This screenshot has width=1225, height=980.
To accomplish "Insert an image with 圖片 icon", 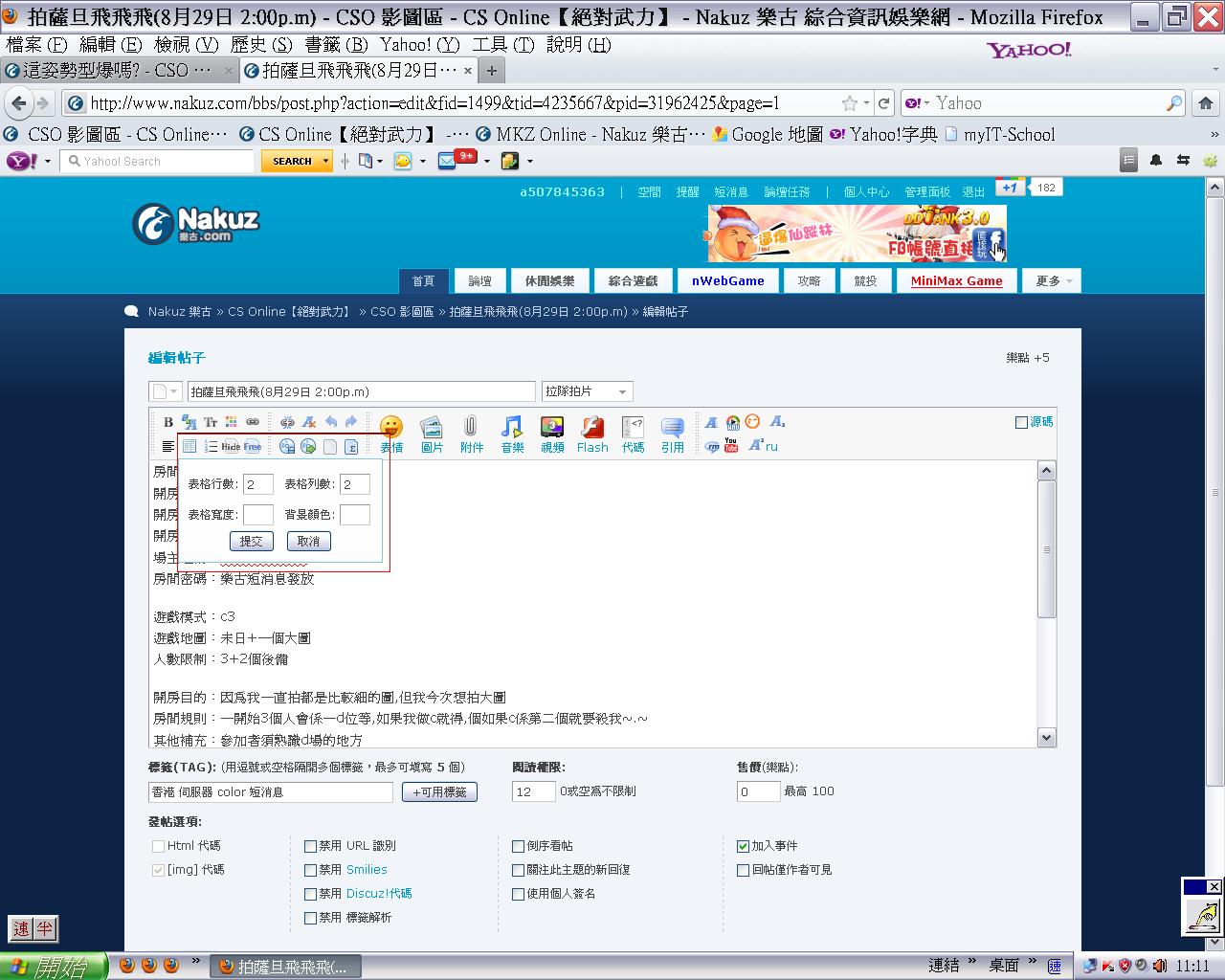I will pos(432,433).
